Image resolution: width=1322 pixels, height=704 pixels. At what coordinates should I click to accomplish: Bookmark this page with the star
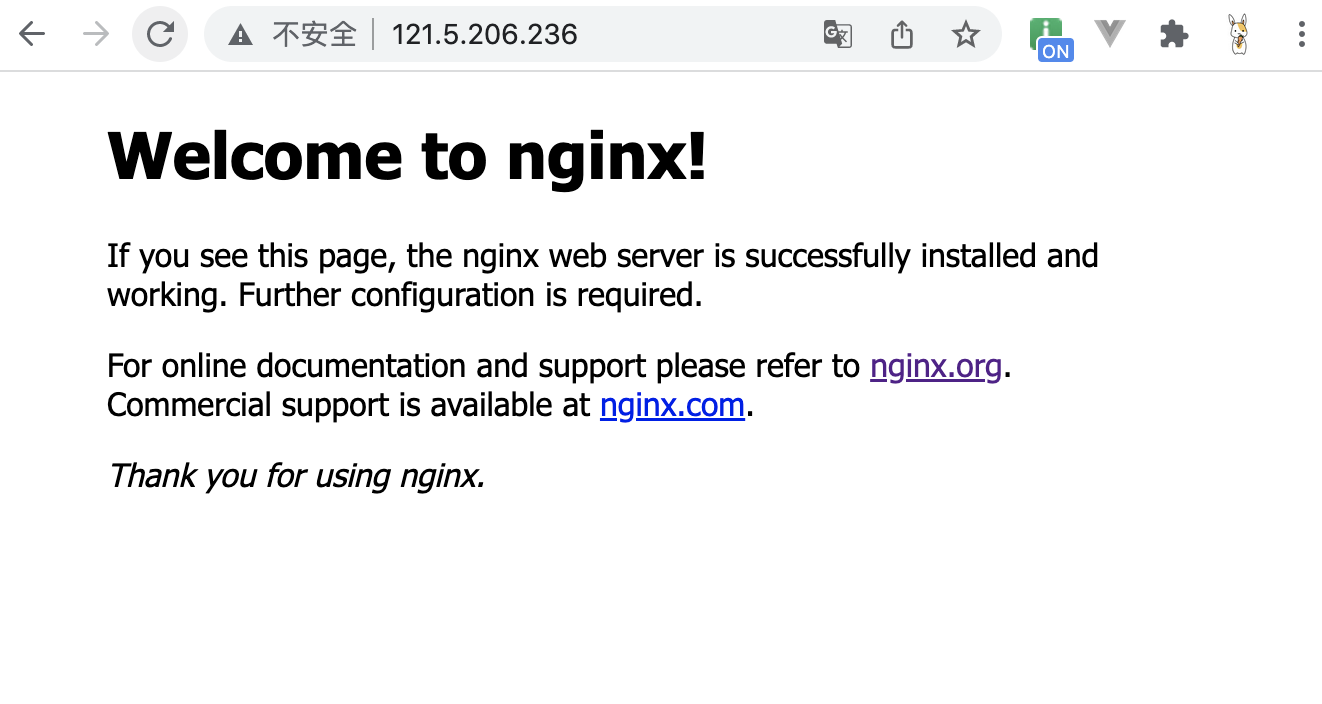pos(965,35)
